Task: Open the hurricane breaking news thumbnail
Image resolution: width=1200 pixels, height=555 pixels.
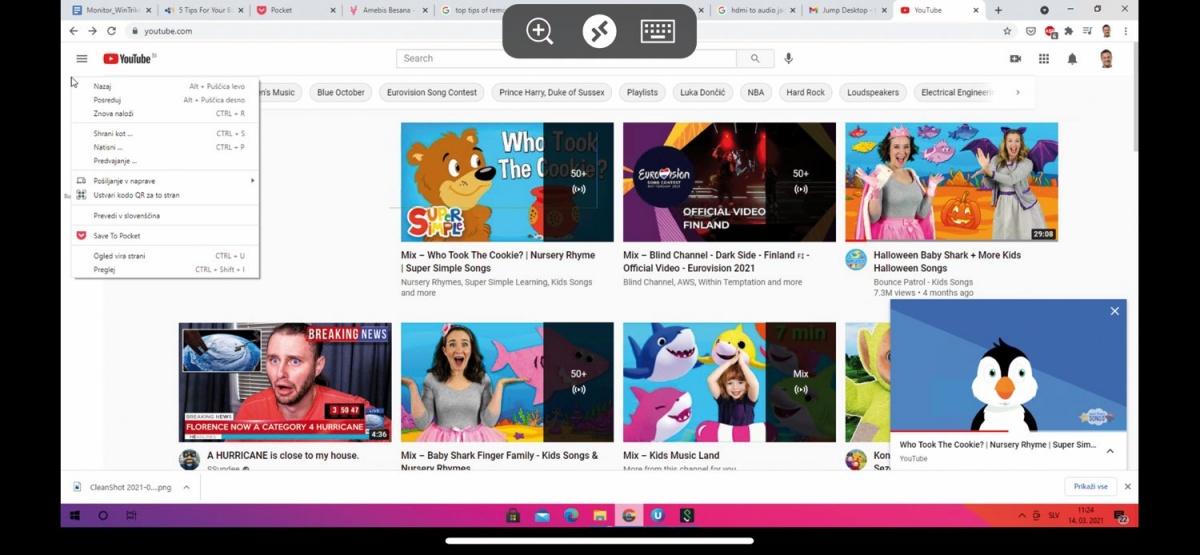Action: click(285, 382)
